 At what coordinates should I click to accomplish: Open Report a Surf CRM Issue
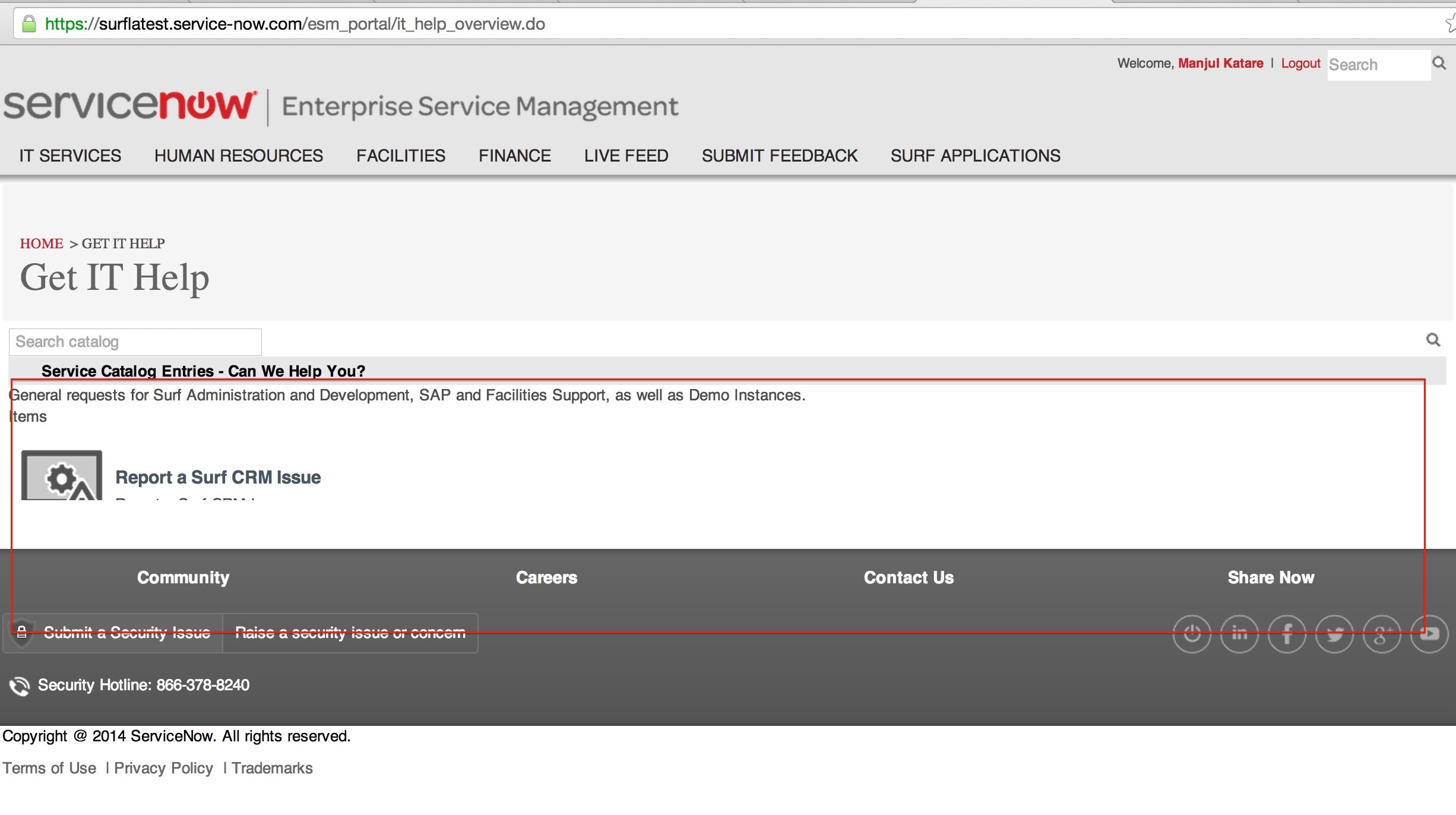[x=217, y=477]
